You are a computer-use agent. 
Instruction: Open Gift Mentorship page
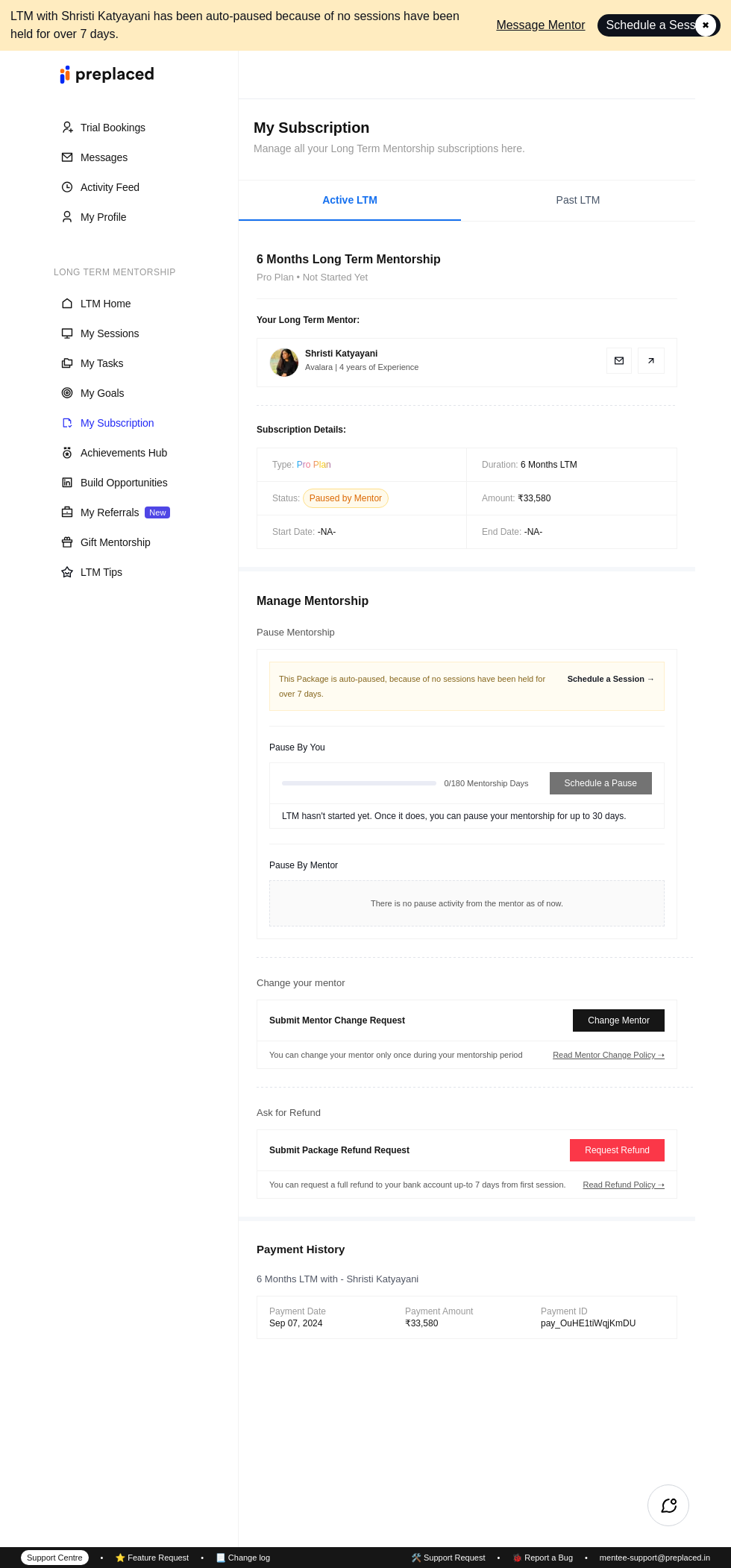coord(116,542)
